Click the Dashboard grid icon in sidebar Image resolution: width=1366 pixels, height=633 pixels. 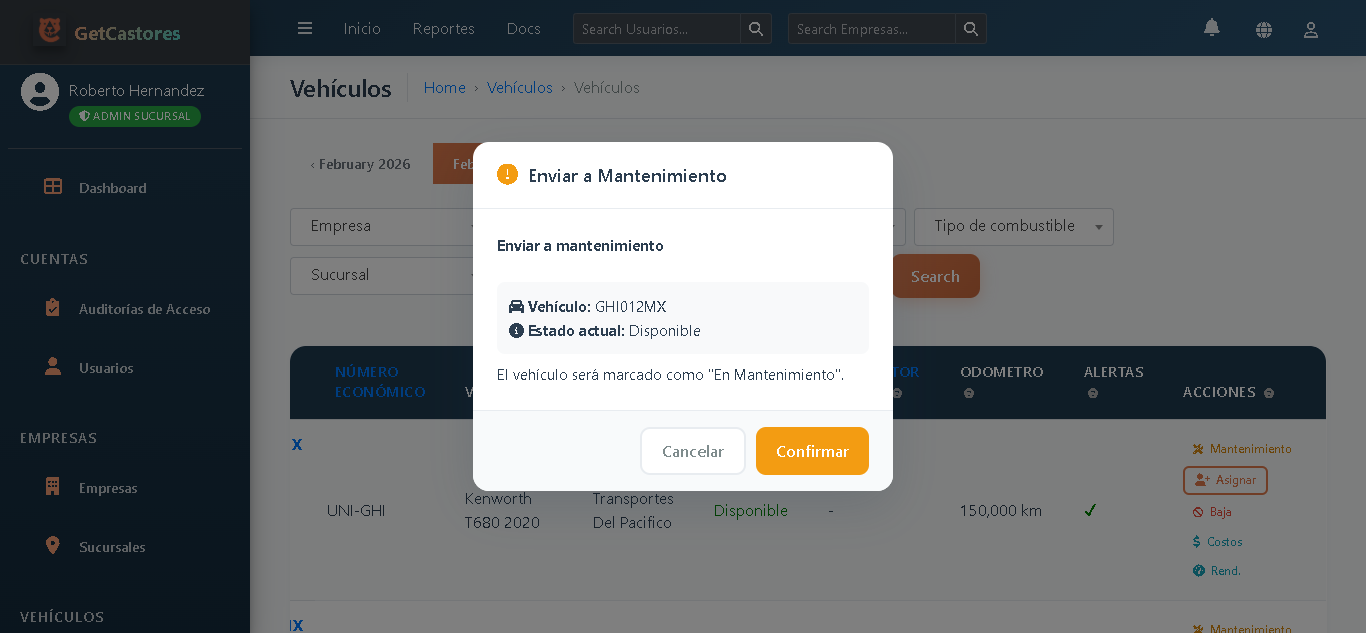51,187
